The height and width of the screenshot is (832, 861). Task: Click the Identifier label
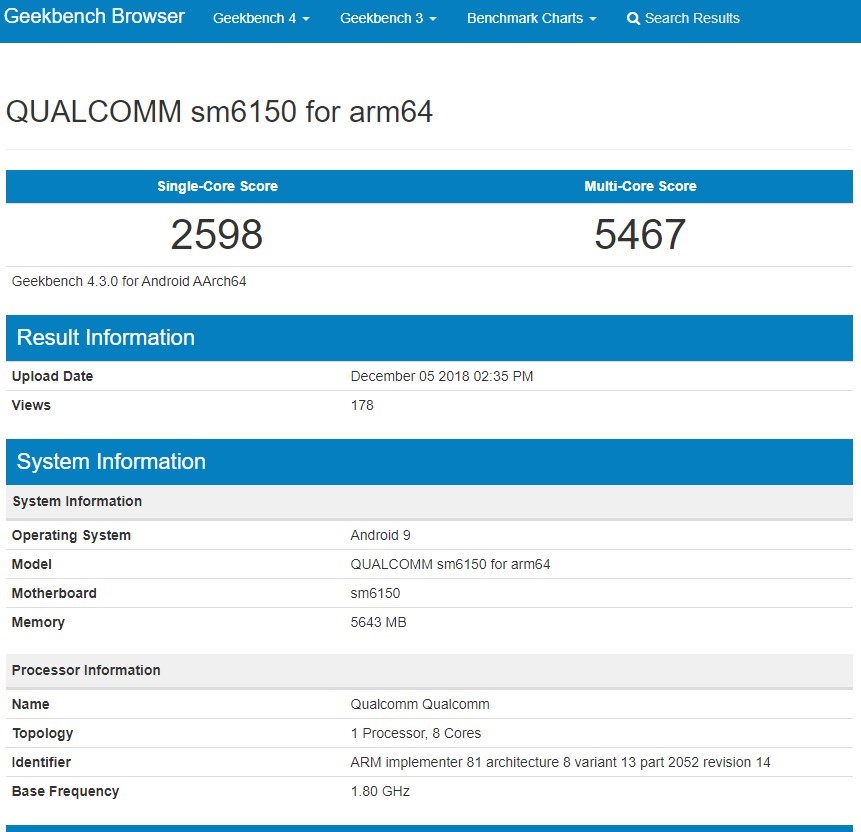pyautogui.click(x=41, y=762)
